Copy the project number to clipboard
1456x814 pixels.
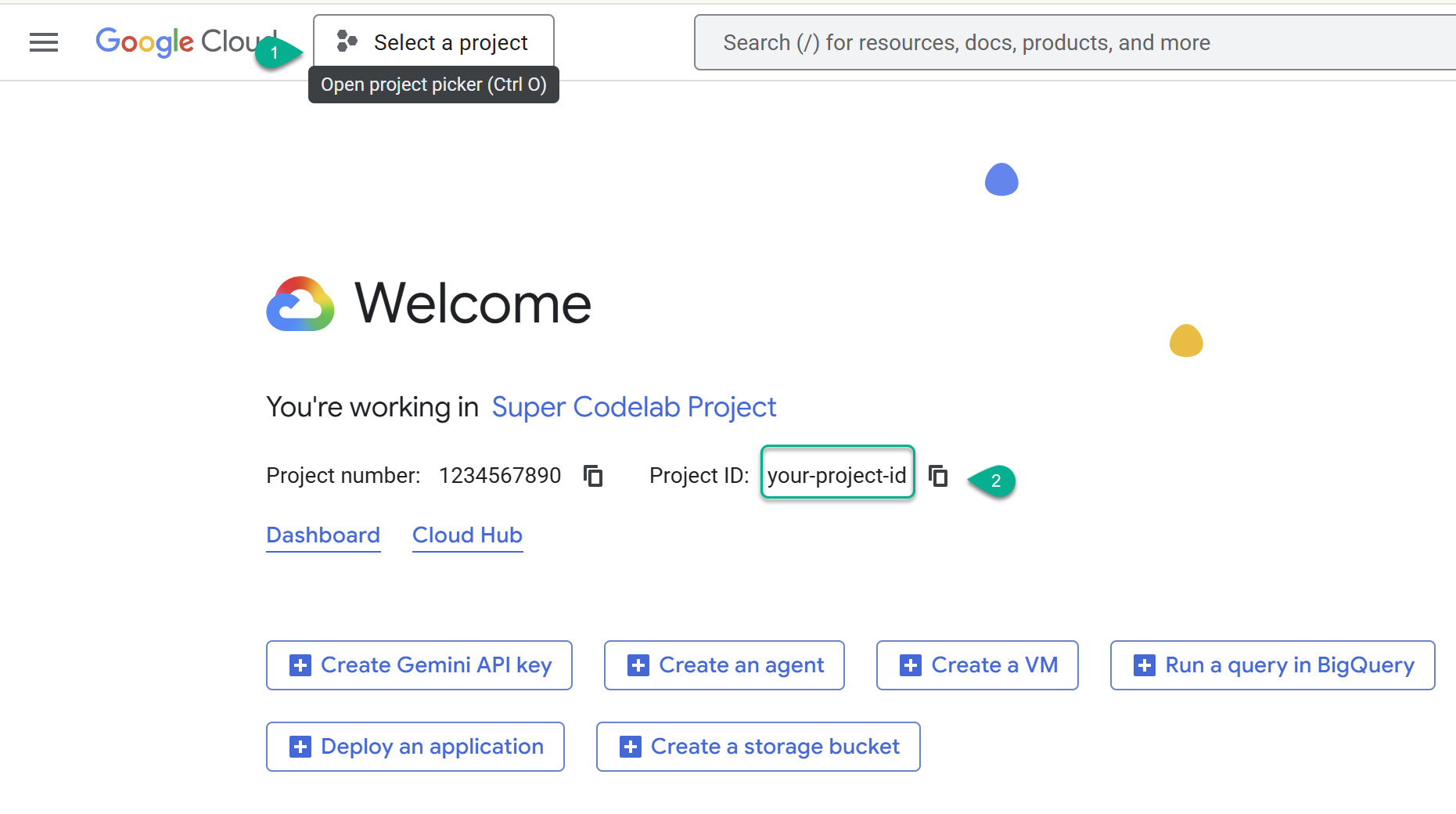(x=594, y=475)
